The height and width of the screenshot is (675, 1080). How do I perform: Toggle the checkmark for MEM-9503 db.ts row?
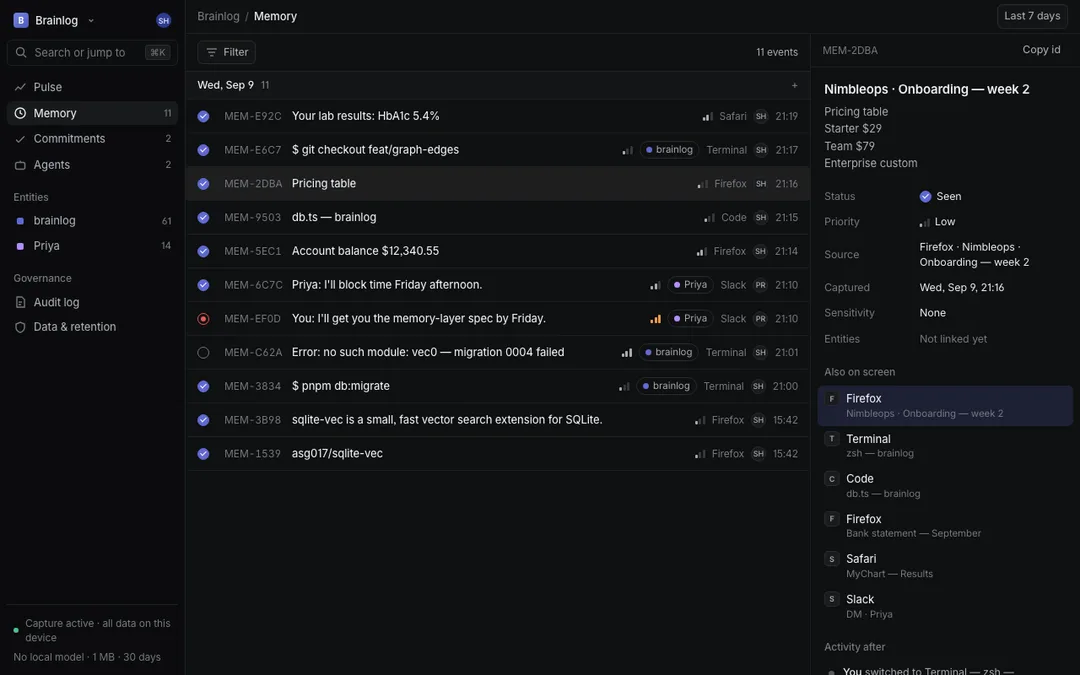203,218
